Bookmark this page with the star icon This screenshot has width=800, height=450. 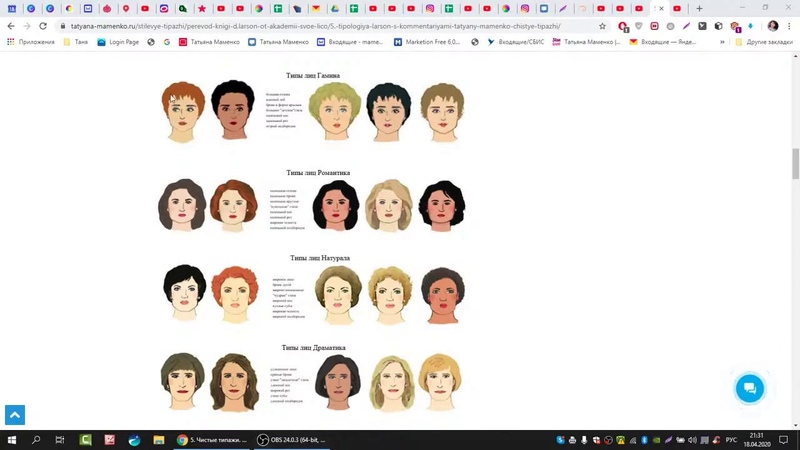(602, 26)
